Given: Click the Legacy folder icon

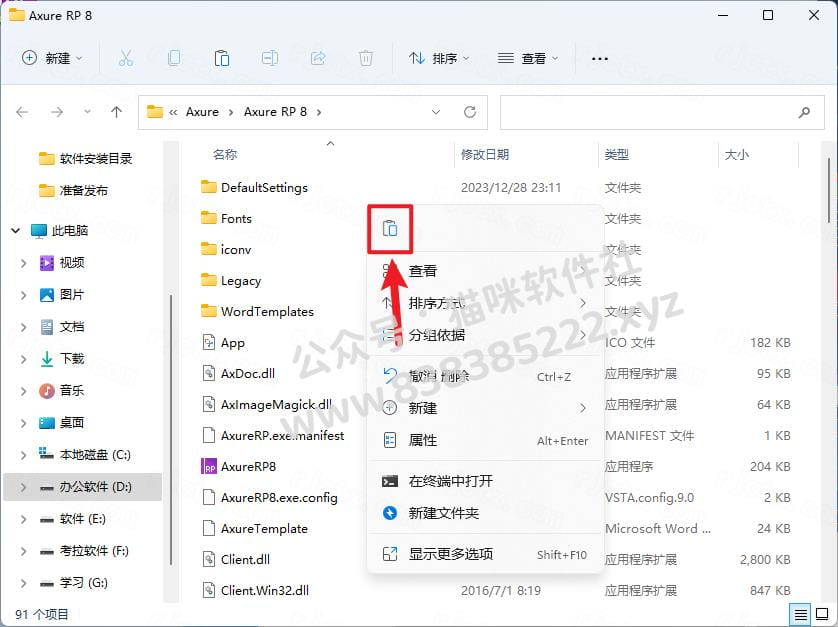Looking at the screenshot, I should 209,280.
